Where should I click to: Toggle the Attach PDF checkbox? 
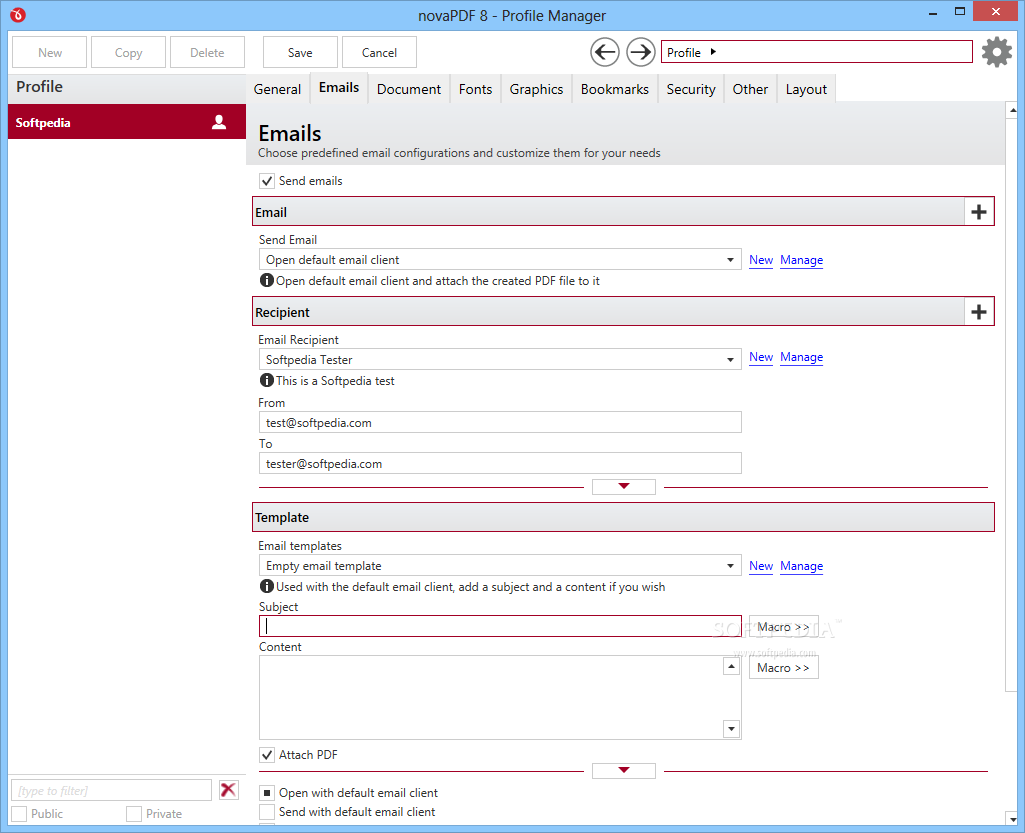click(267, 755)
